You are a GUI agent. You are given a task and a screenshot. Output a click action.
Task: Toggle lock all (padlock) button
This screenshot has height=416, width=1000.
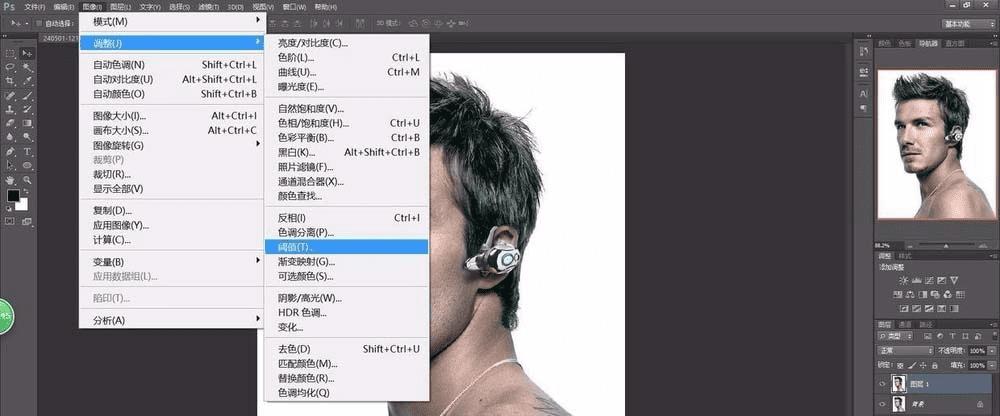tap(934, 366)
